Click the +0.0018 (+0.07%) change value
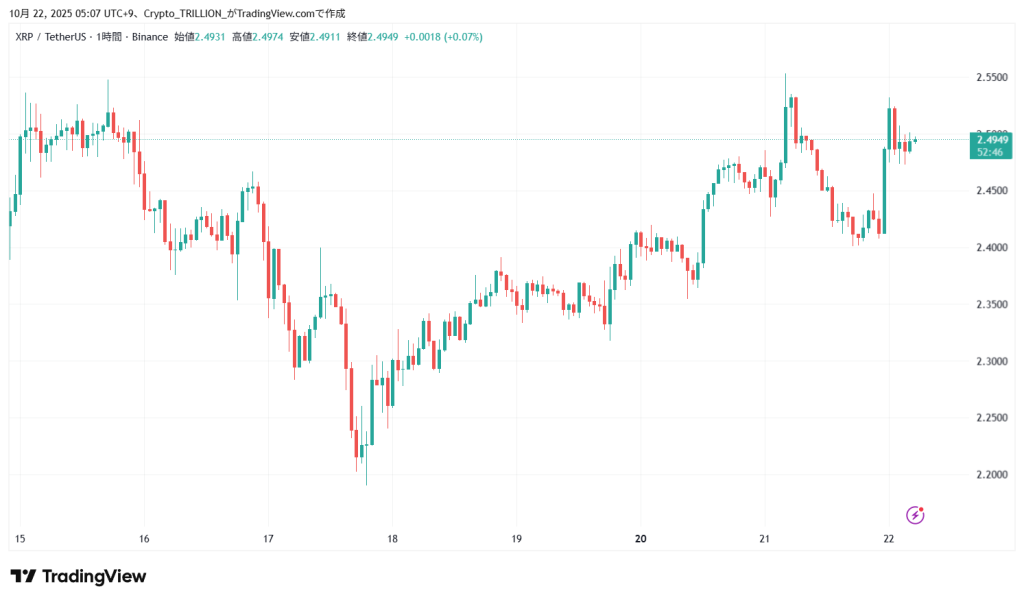 coord(444,37)
